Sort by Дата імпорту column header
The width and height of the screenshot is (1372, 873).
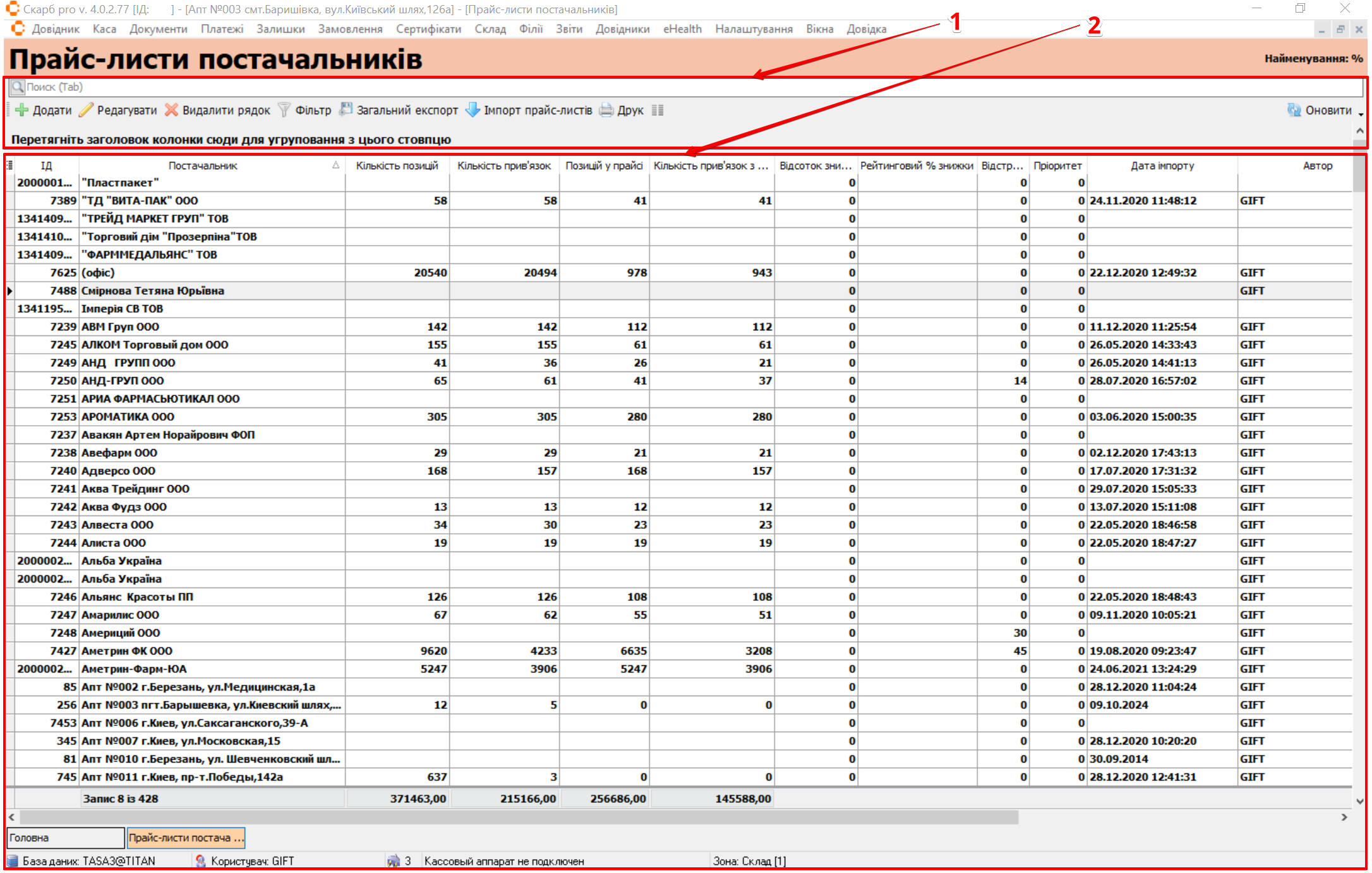coord(1162,166)
